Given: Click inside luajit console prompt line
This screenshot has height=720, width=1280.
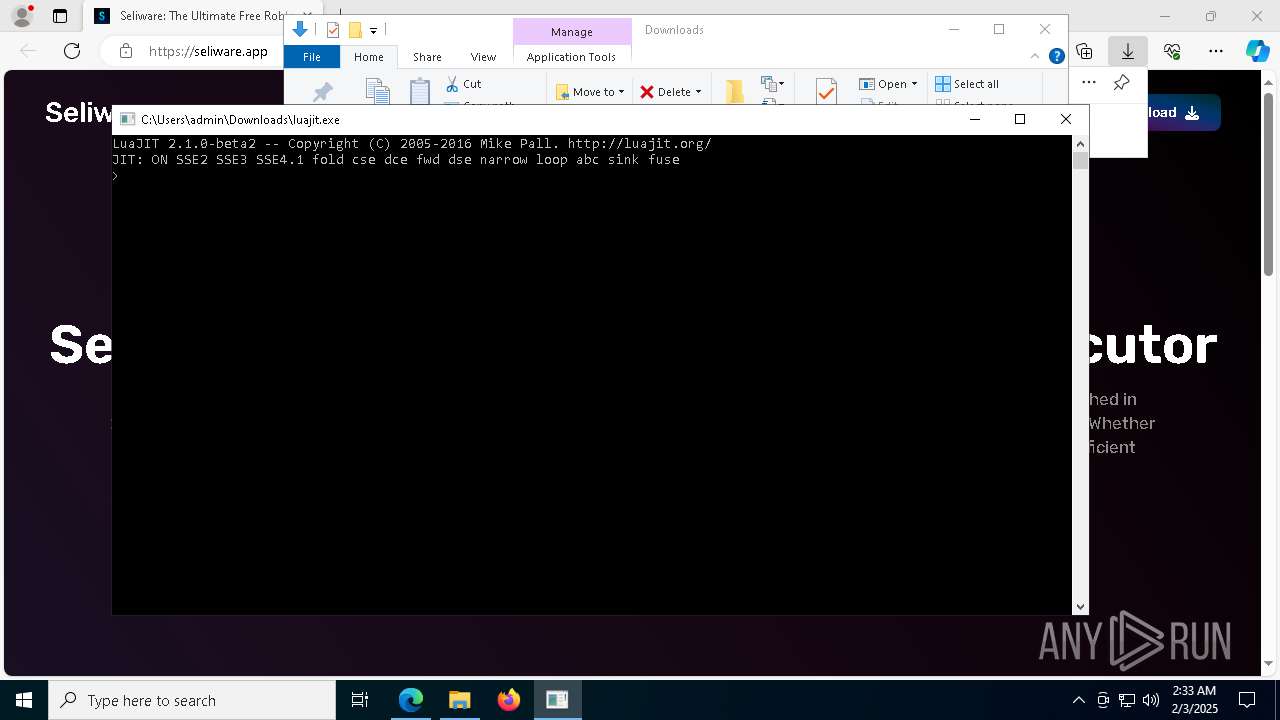Looking at the screenshot, I should 591,176.
